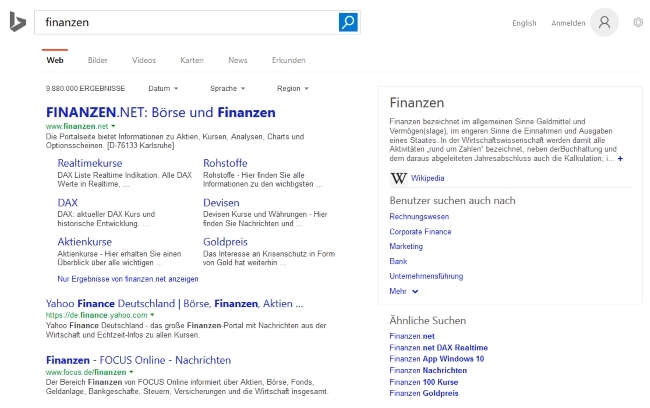
Task: Switch to the Erkunden tab
Action: tap(289, 60)
